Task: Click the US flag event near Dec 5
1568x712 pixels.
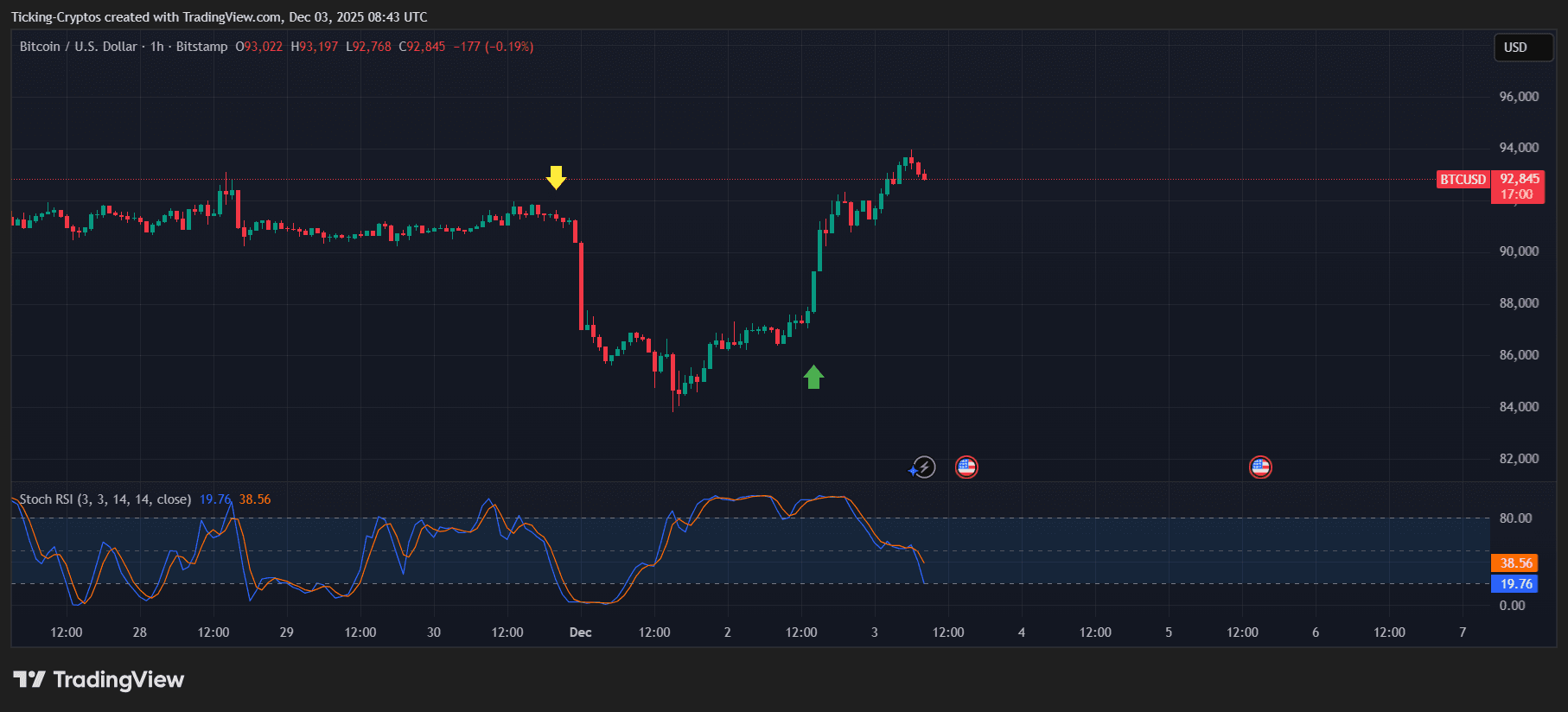Action: pyautogui.click(x=1260, y=467)
